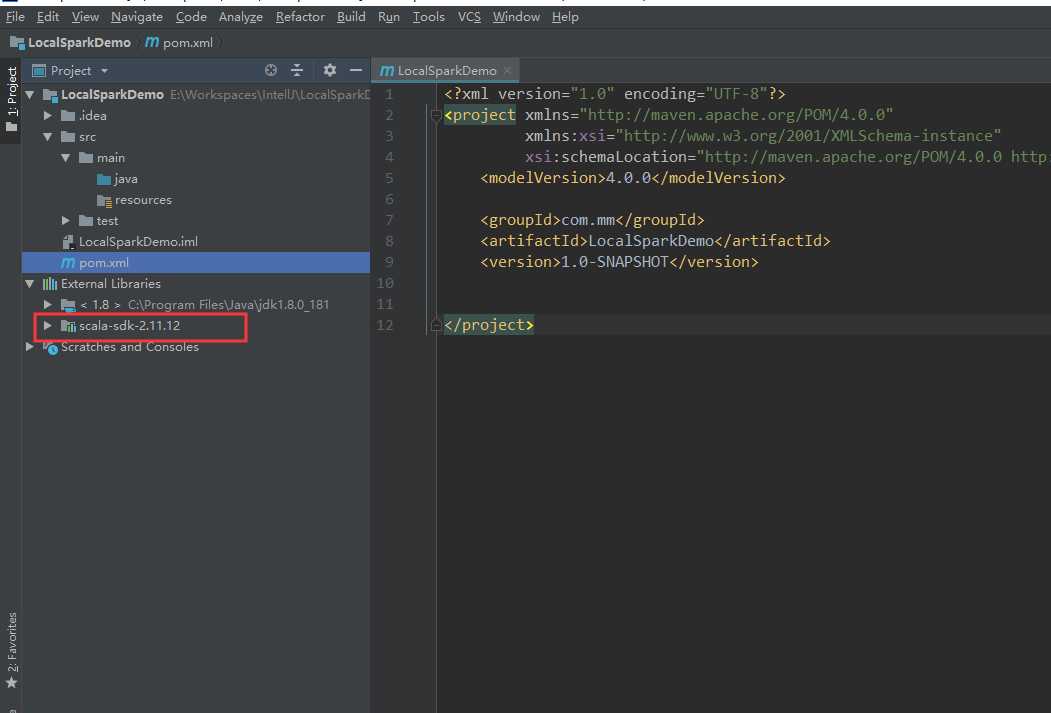Open the Run menu
The image size is (1051, 713).
point(389,17)
